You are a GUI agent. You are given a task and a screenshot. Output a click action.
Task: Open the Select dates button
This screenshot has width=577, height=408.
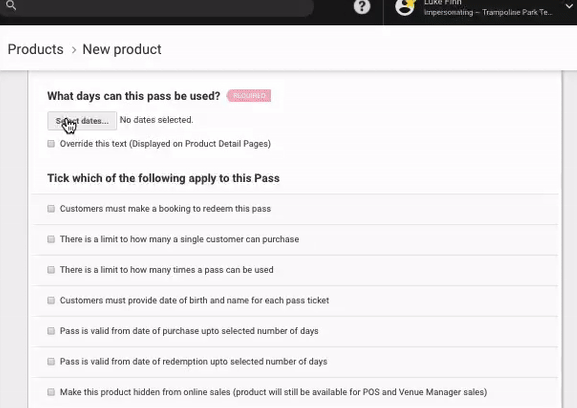pos(82,121)
